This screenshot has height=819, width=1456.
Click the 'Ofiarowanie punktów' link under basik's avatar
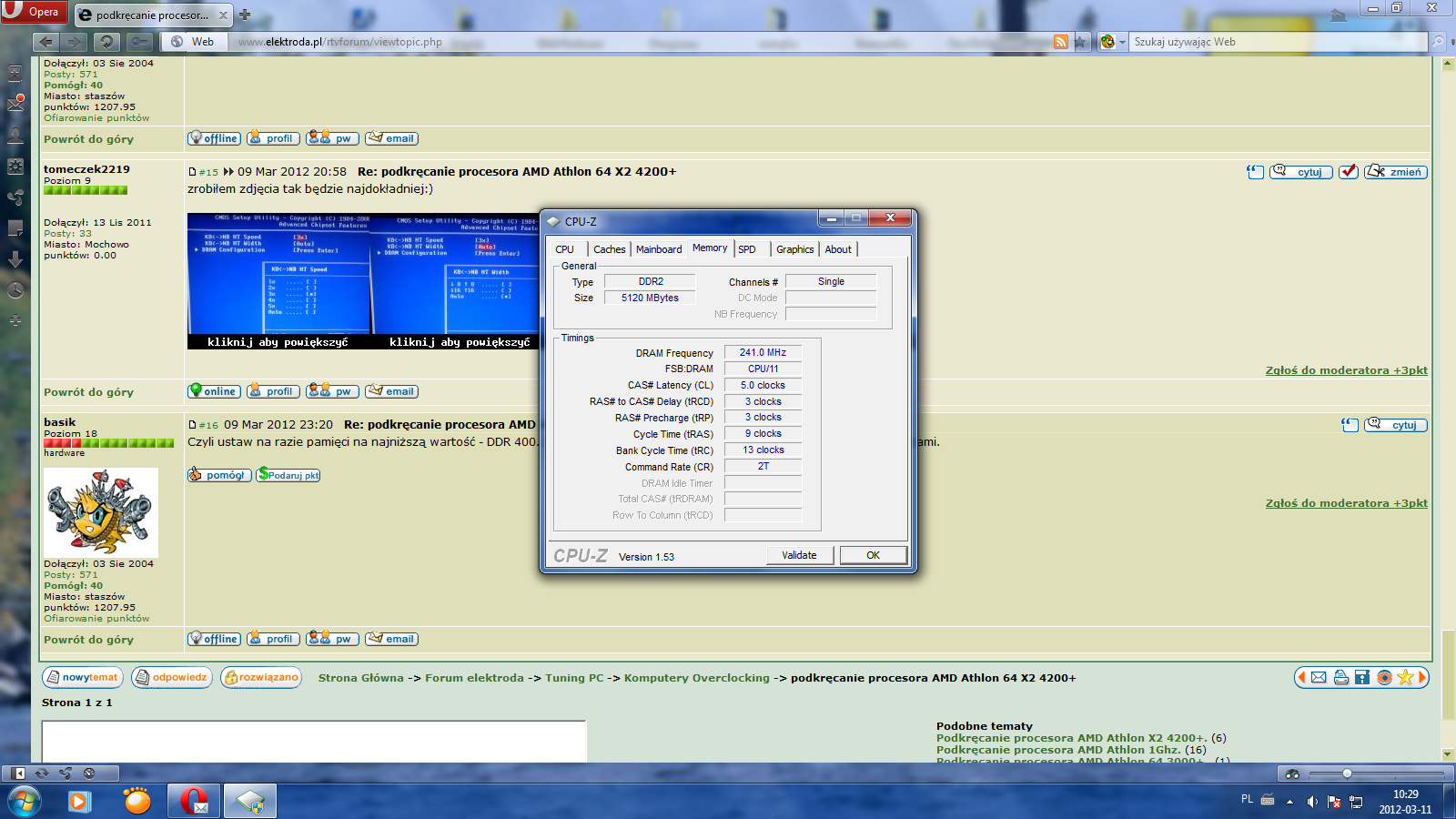pyautogui.click(x=96, y=619)
